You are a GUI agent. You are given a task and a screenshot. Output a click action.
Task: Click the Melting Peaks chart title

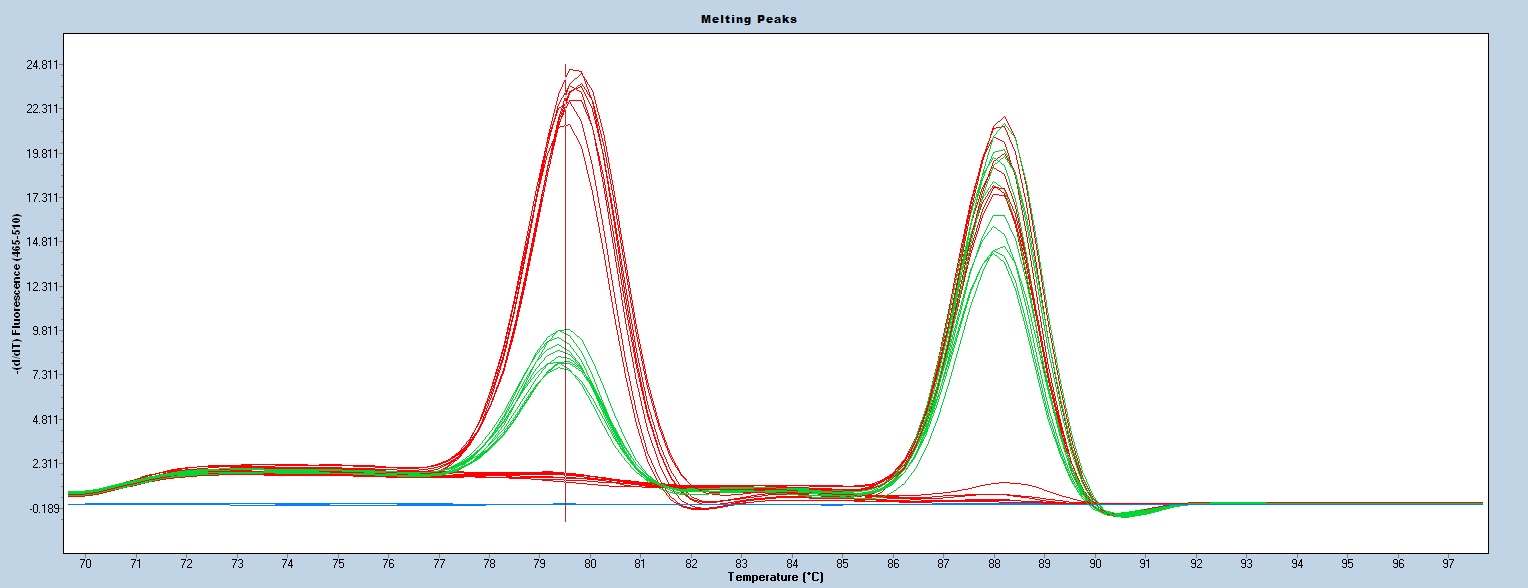click(763, 19)
